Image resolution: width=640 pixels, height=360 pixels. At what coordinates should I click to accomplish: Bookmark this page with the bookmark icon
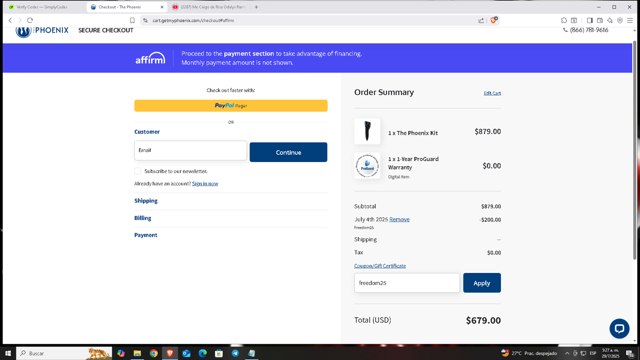[132, 20]
